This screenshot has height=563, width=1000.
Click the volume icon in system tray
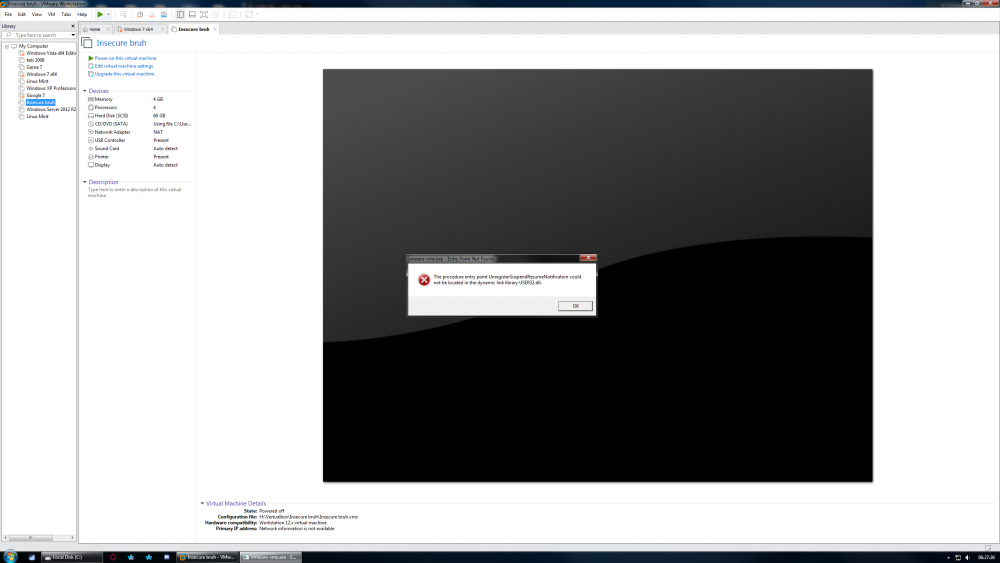pos(967,557)
